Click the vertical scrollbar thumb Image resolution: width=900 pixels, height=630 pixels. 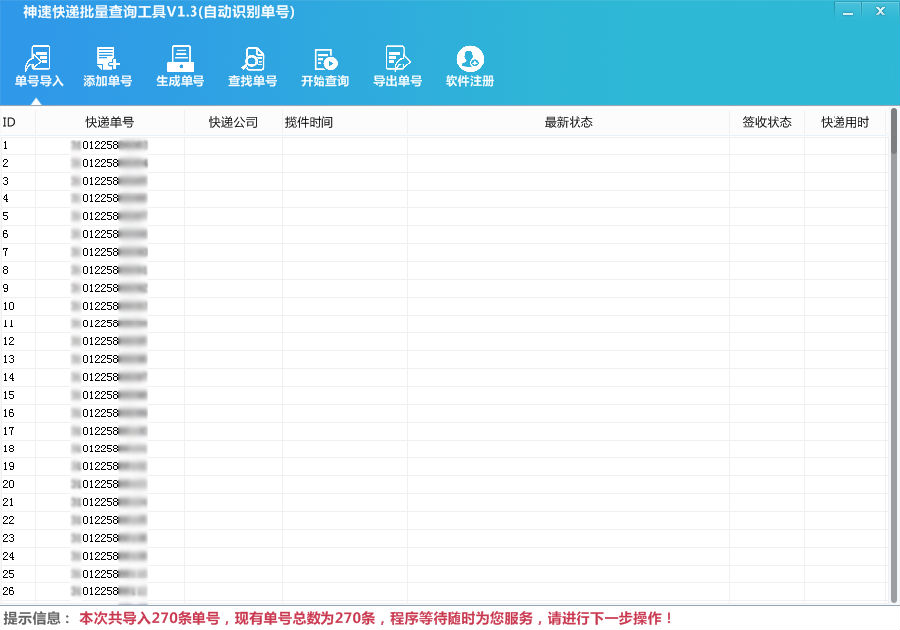[894, 131]
